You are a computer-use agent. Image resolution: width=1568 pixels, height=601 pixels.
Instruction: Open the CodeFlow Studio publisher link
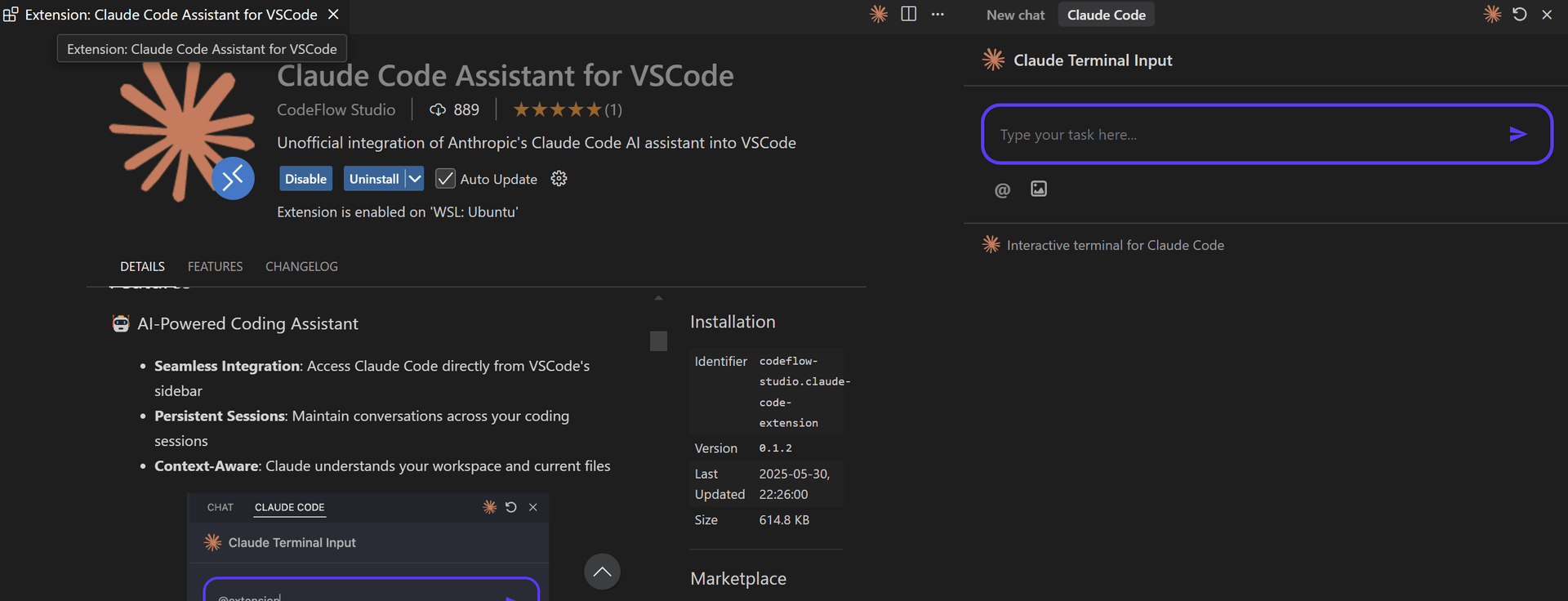(336, 109)
